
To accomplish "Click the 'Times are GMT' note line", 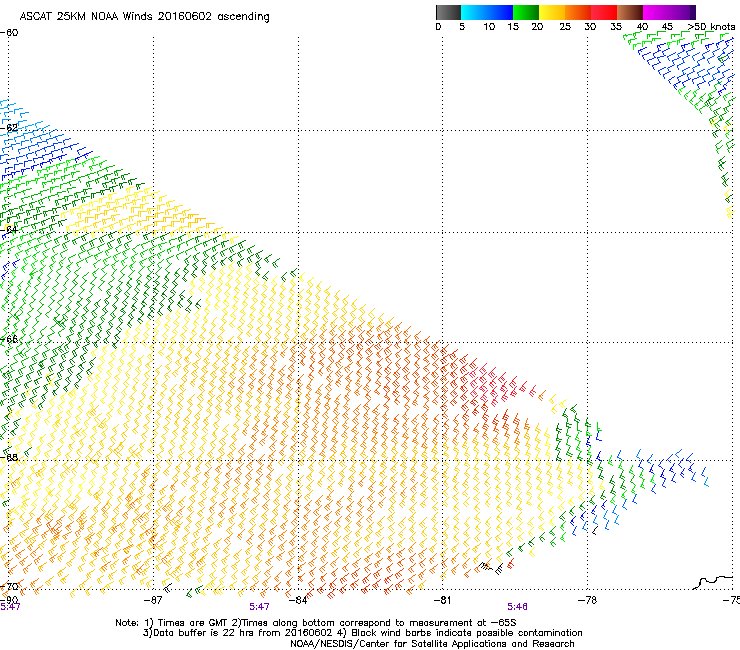I will (x=316, y=623).
